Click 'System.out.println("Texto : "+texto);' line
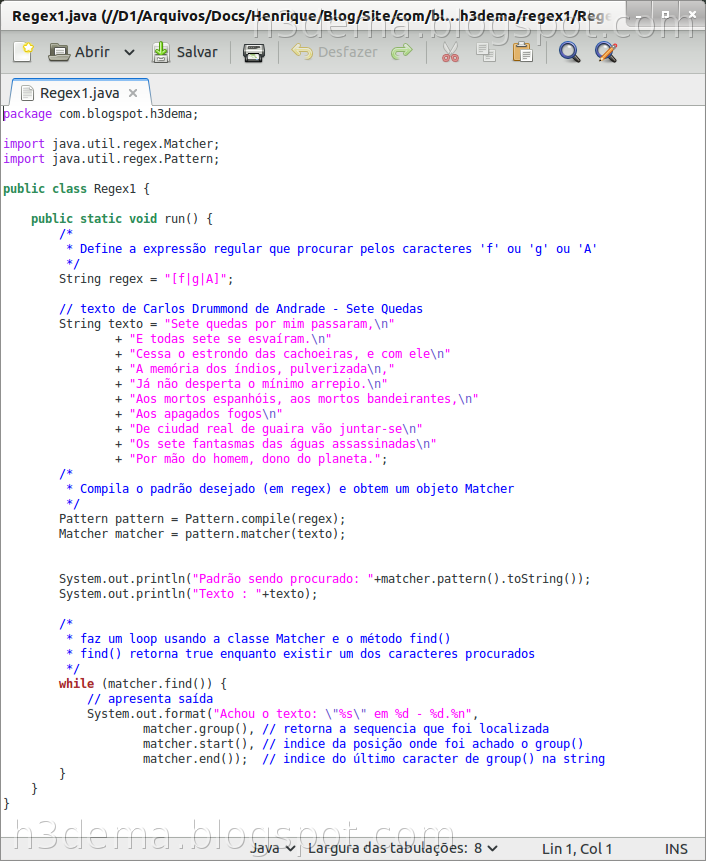Screen dimensions: 706x861 188,594
